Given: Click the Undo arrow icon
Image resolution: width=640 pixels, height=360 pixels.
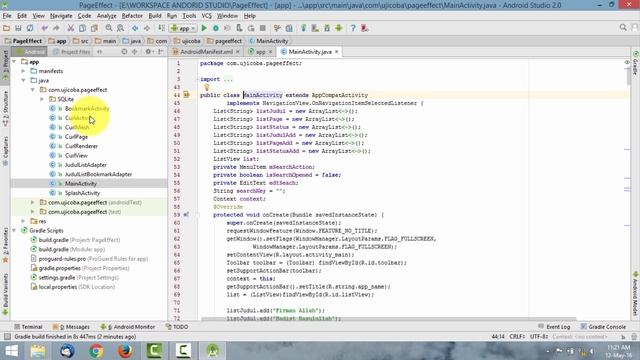Looking at the screenshot, I should pos(44,28).
